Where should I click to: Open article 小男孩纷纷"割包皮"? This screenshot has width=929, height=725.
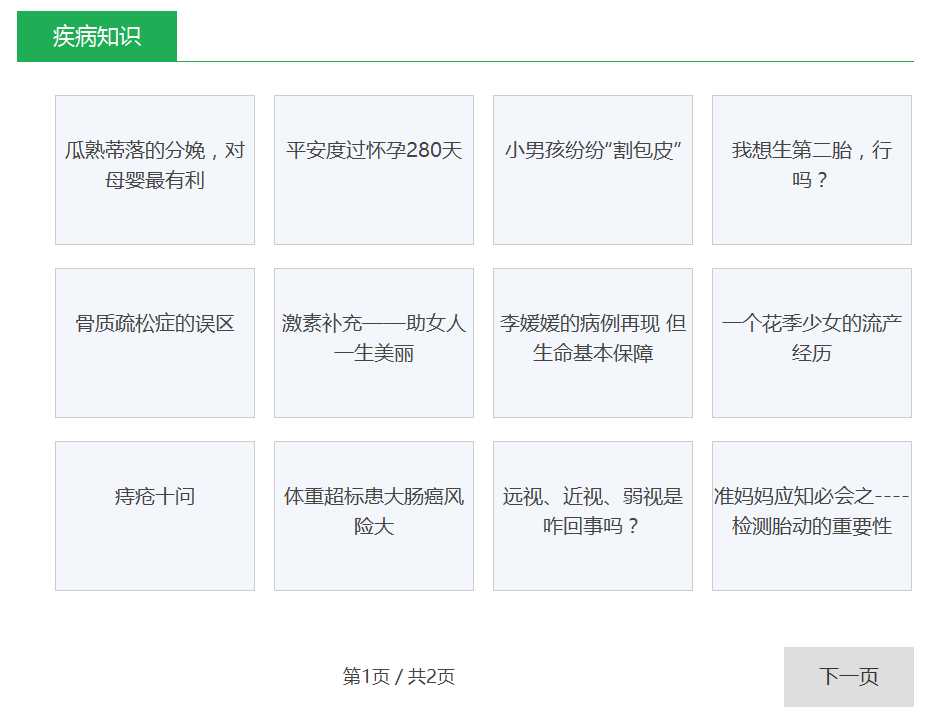point(592,169)
